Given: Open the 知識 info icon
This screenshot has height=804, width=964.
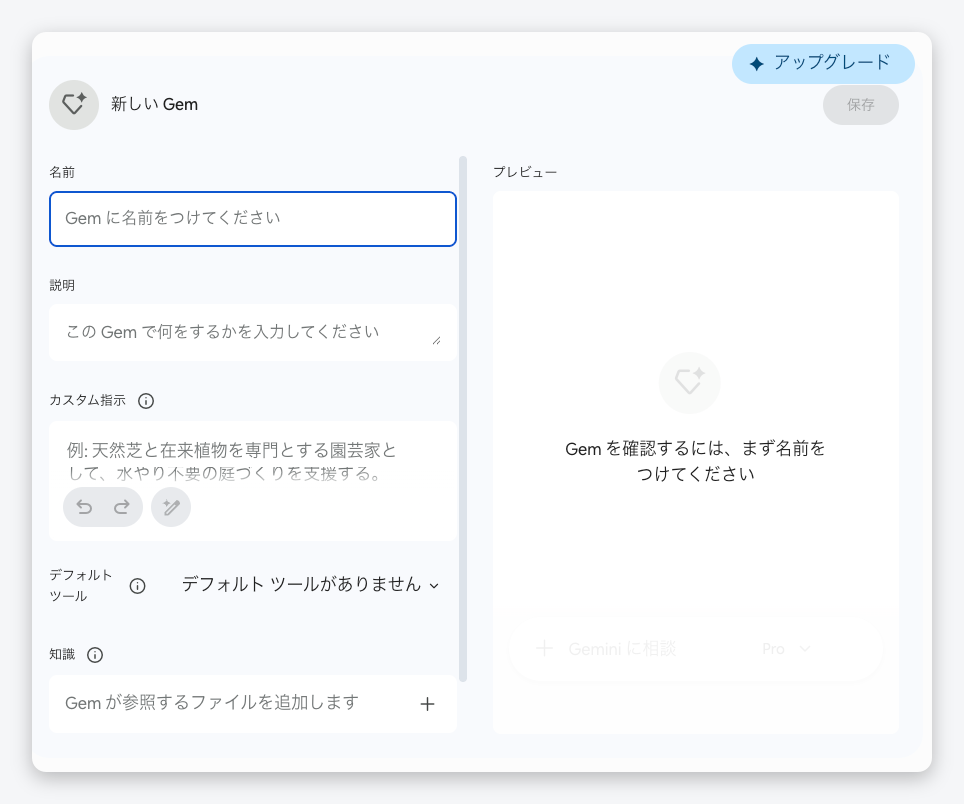Looking at the screenshot, I should click(x=95, y=655).
